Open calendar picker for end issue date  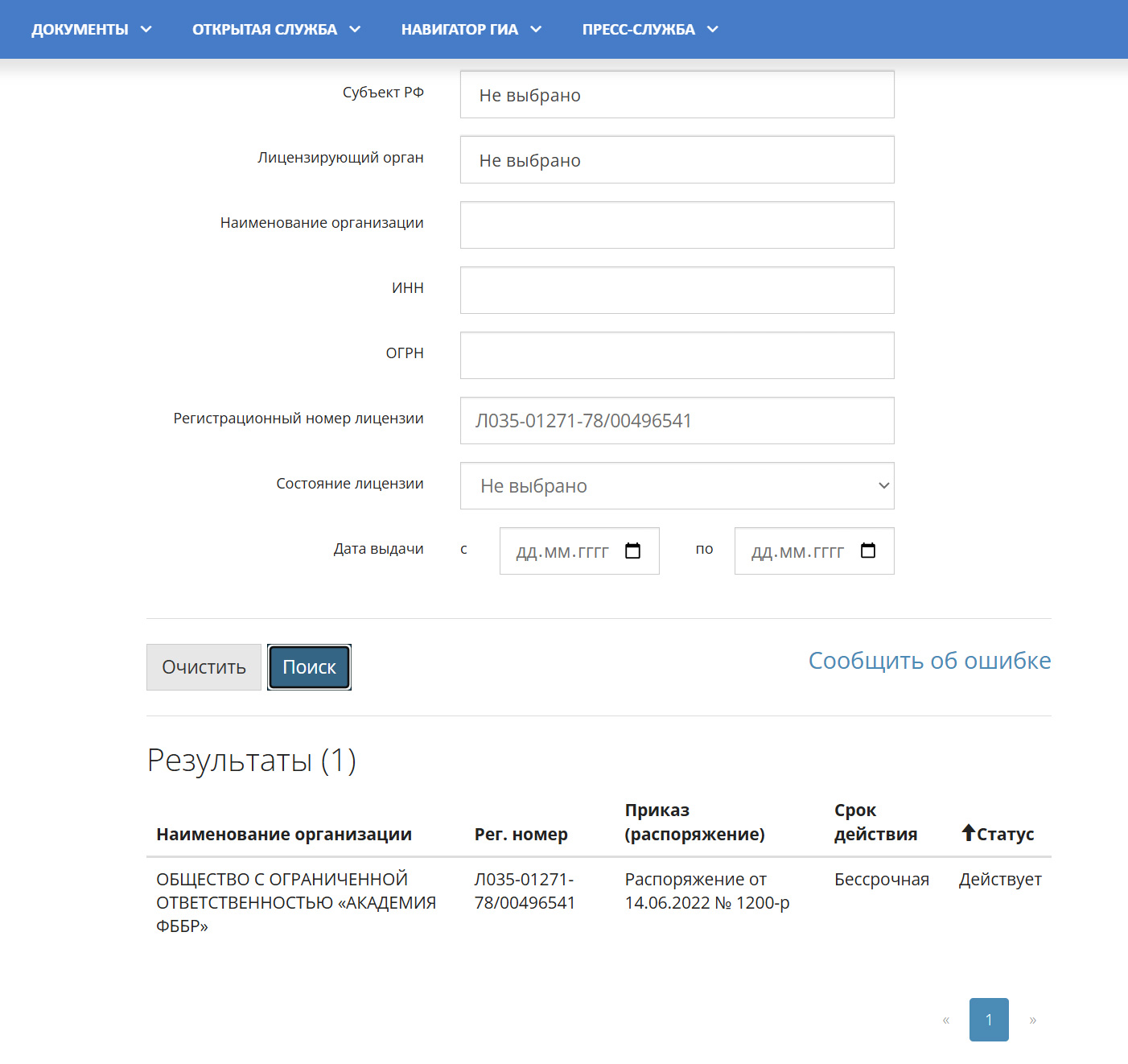coord(867,551)
